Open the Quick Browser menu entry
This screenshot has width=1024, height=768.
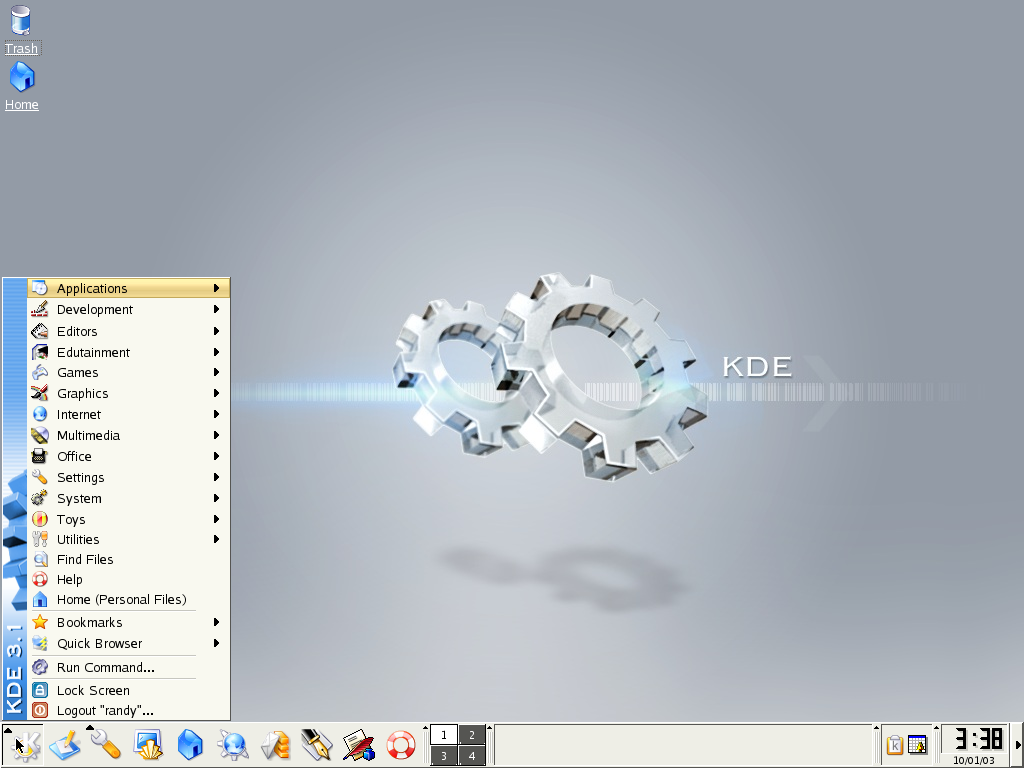[x=129, y=643]
